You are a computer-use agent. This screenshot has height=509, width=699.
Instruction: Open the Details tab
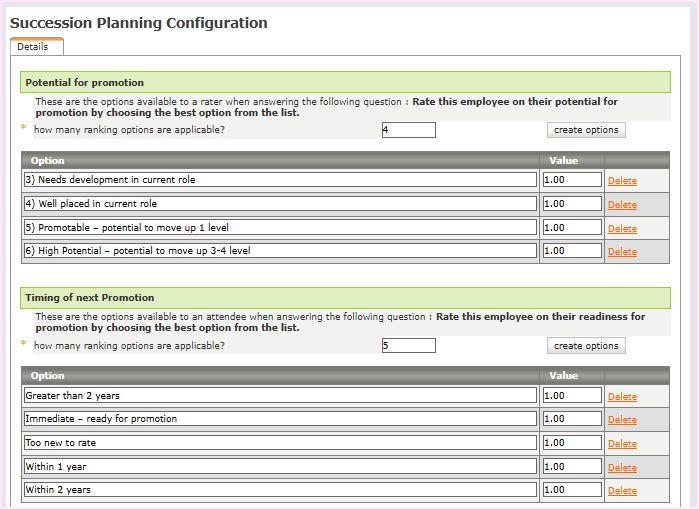click(33, 47)
